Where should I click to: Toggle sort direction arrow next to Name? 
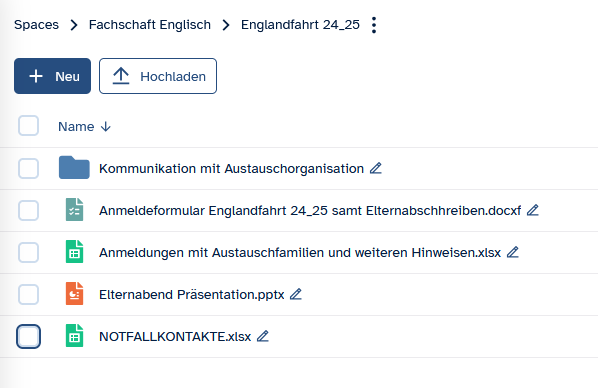coord(106,127)
